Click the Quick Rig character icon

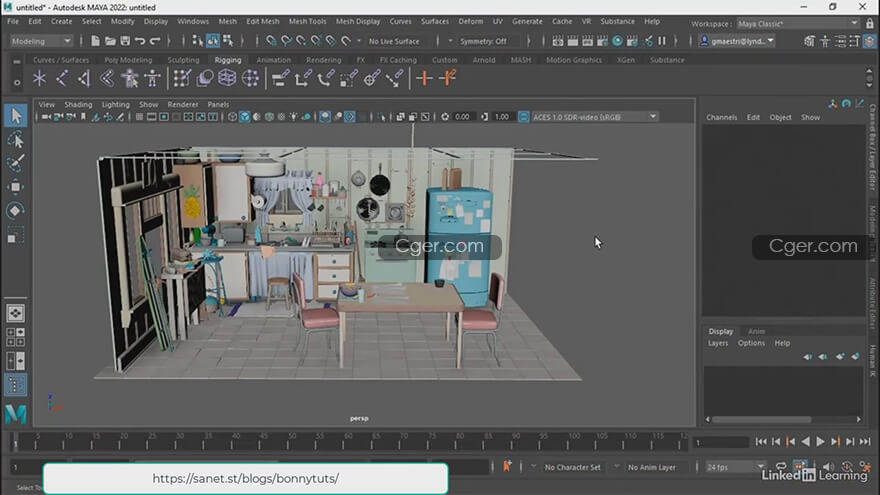coord(130,79)
